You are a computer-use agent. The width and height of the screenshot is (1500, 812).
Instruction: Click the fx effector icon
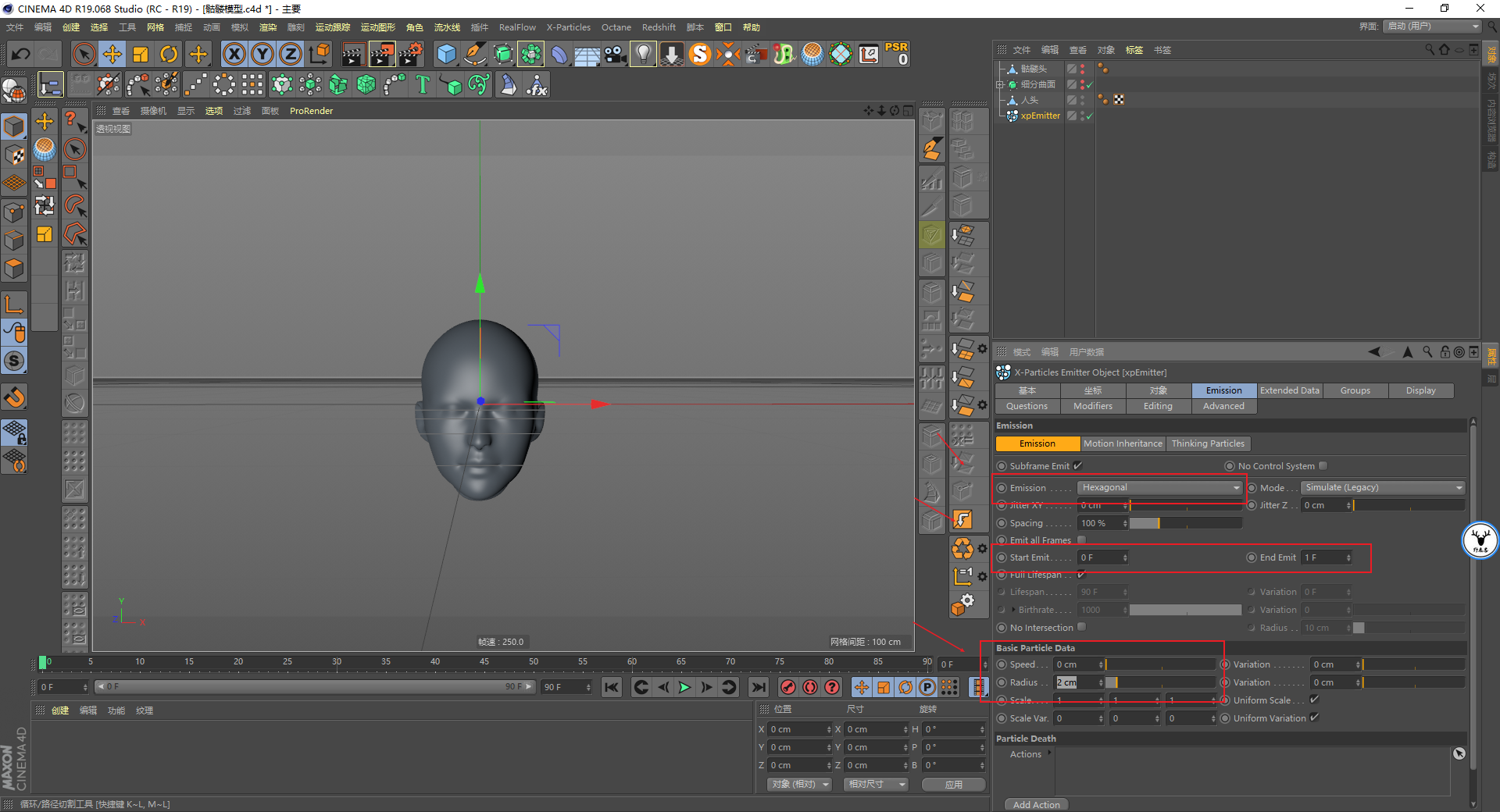pos(537,84)
